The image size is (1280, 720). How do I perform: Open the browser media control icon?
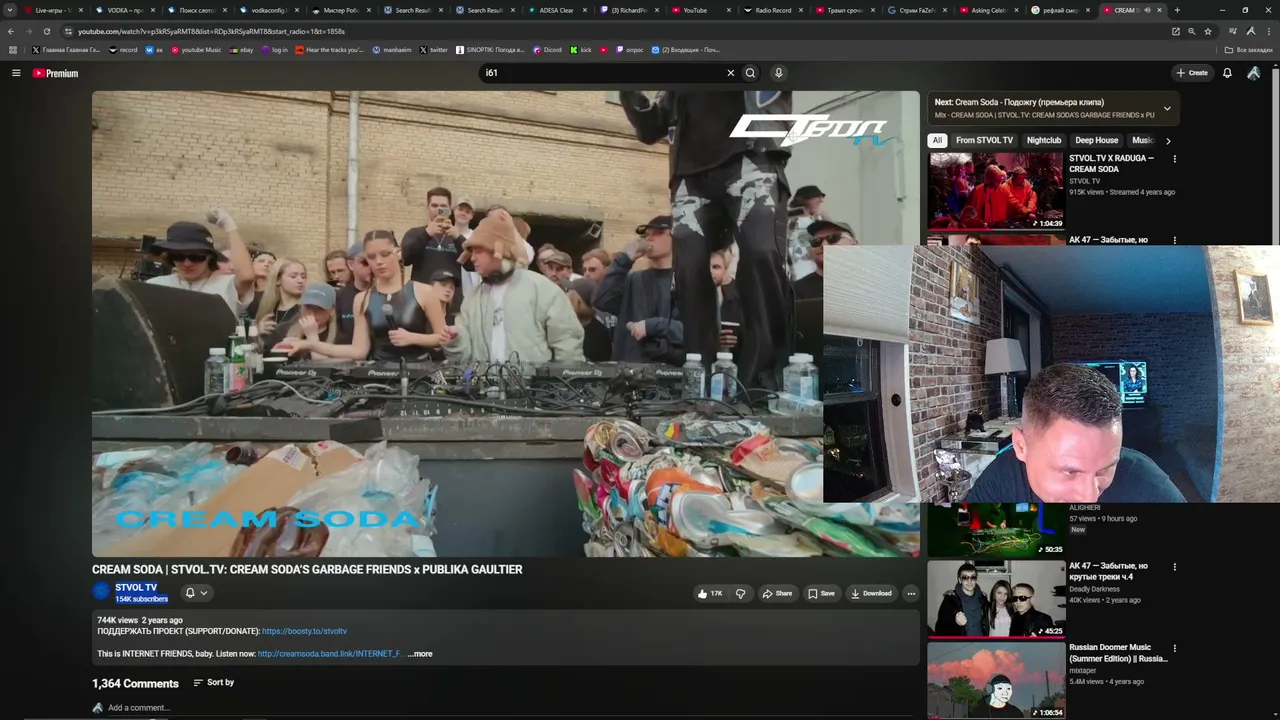point(1233,31)
